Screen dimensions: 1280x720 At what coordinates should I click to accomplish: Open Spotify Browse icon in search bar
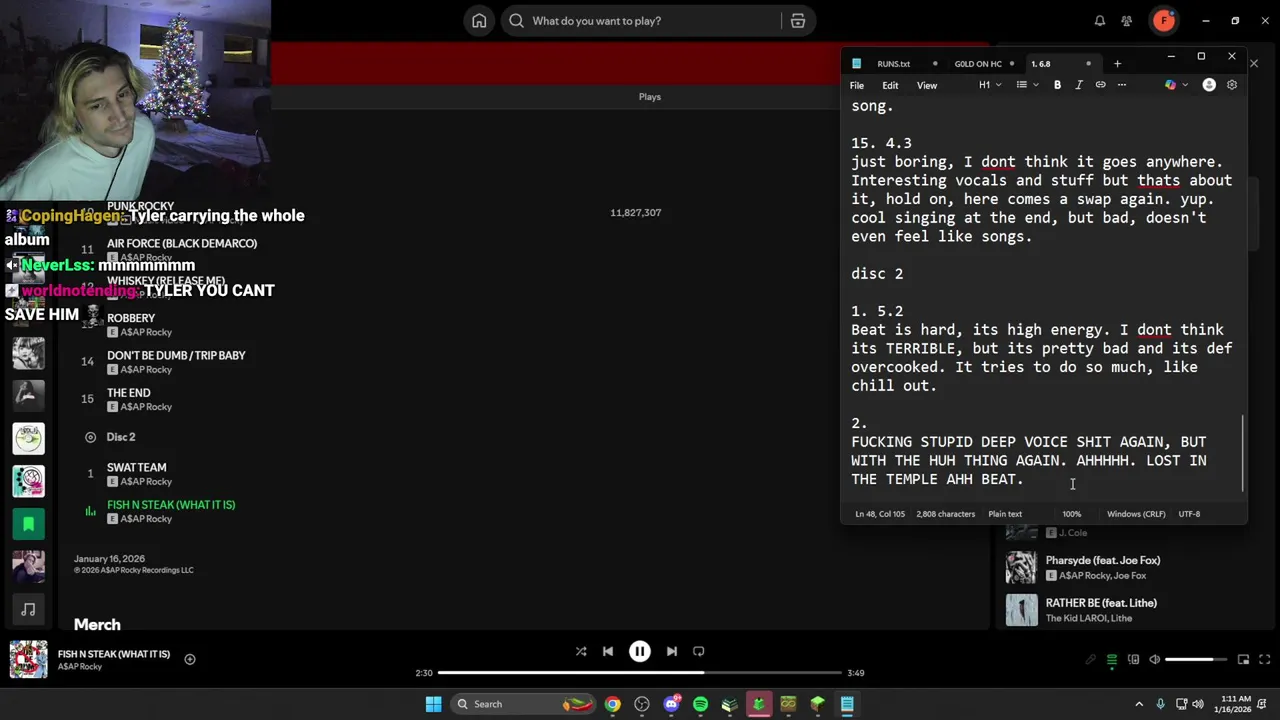798,21
